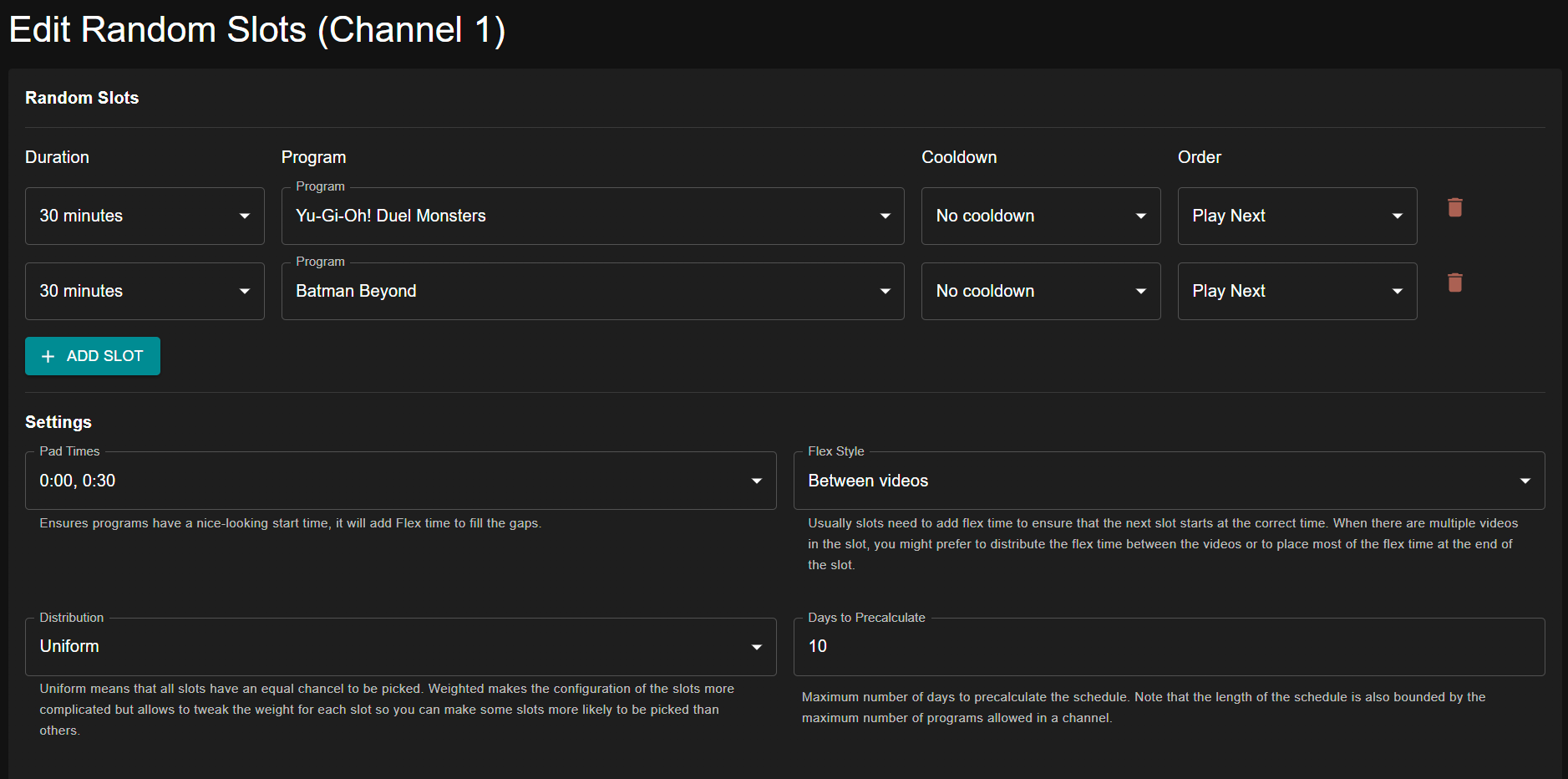Image resolution: width=1568 pixels, height=779 pixels.
Task: Delete the Yu-Gi-Oh! Duel Monsters slot
Action: [x=1454, y=207]
